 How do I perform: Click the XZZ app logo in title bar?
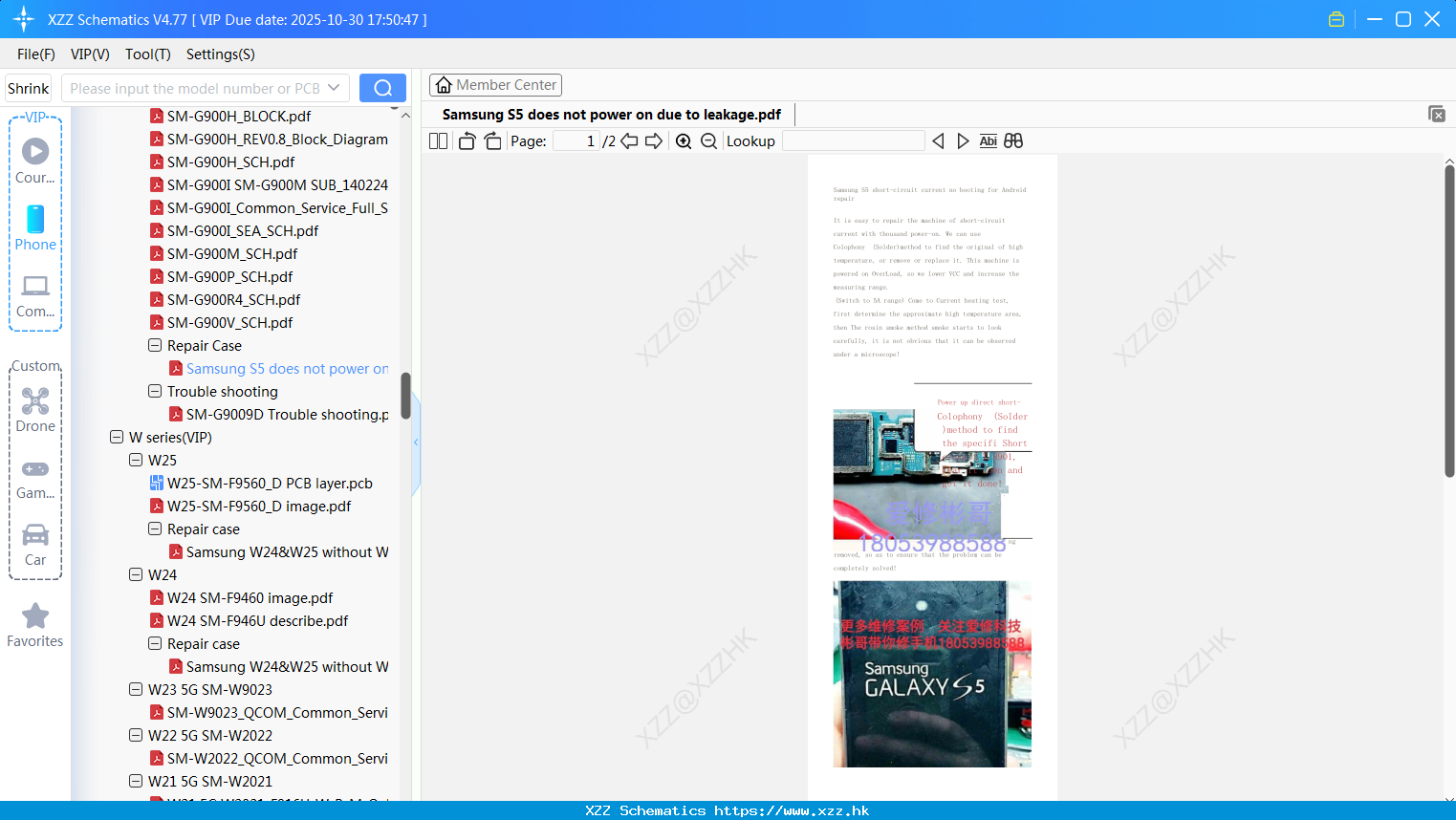24,19
